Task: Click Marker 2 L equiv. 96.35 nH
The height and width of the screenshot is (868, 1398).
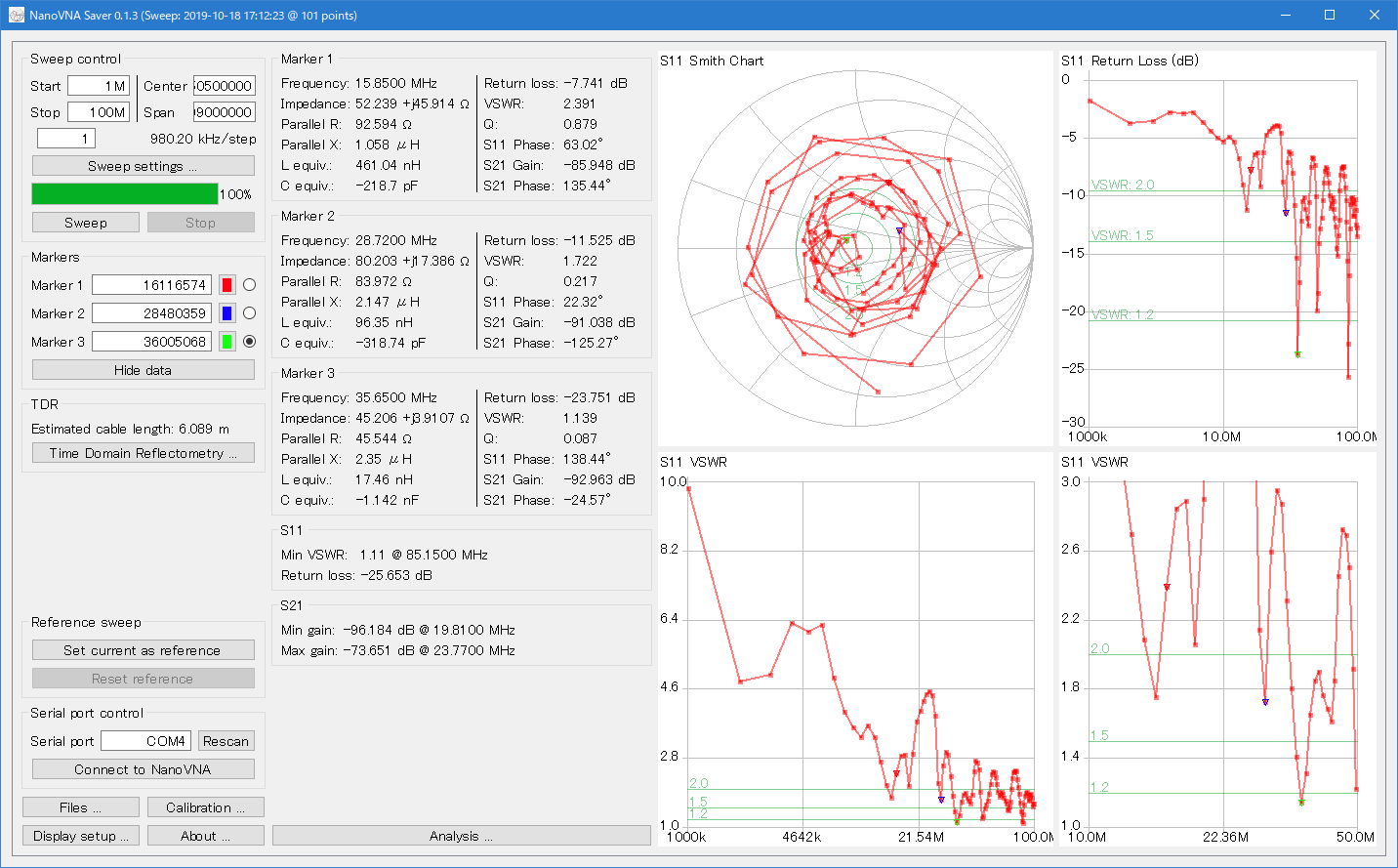Action: tap(384, 322)
